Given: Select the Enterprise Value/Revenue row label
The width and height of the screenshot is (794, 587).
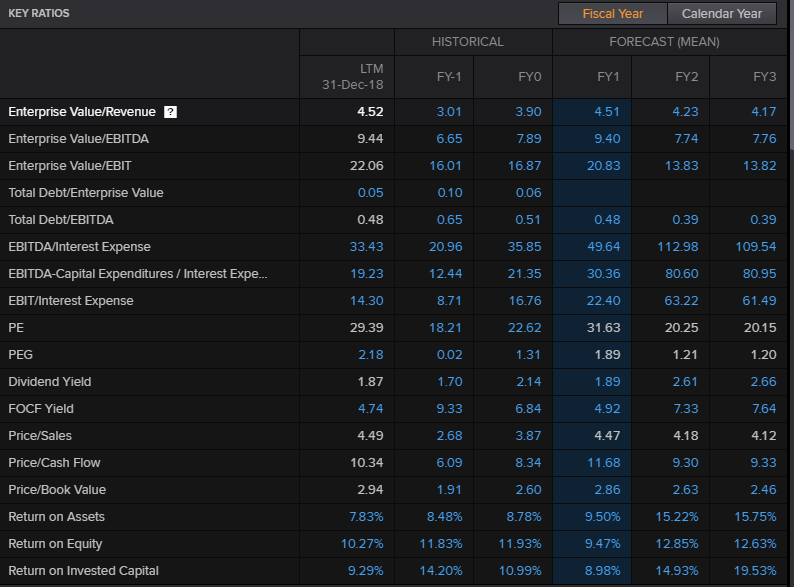Looking at the screenshot, I should point(82,112).
